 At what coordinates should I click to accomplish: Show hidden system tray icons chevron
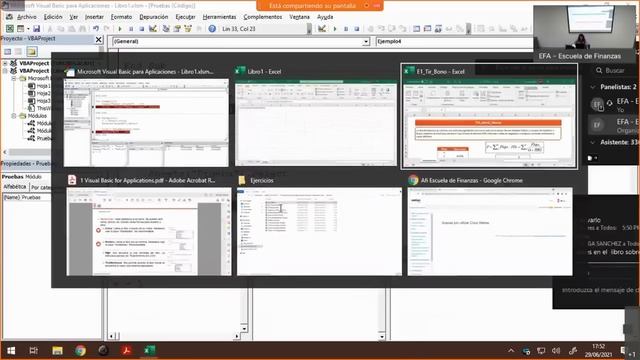(x=511, y=351)
